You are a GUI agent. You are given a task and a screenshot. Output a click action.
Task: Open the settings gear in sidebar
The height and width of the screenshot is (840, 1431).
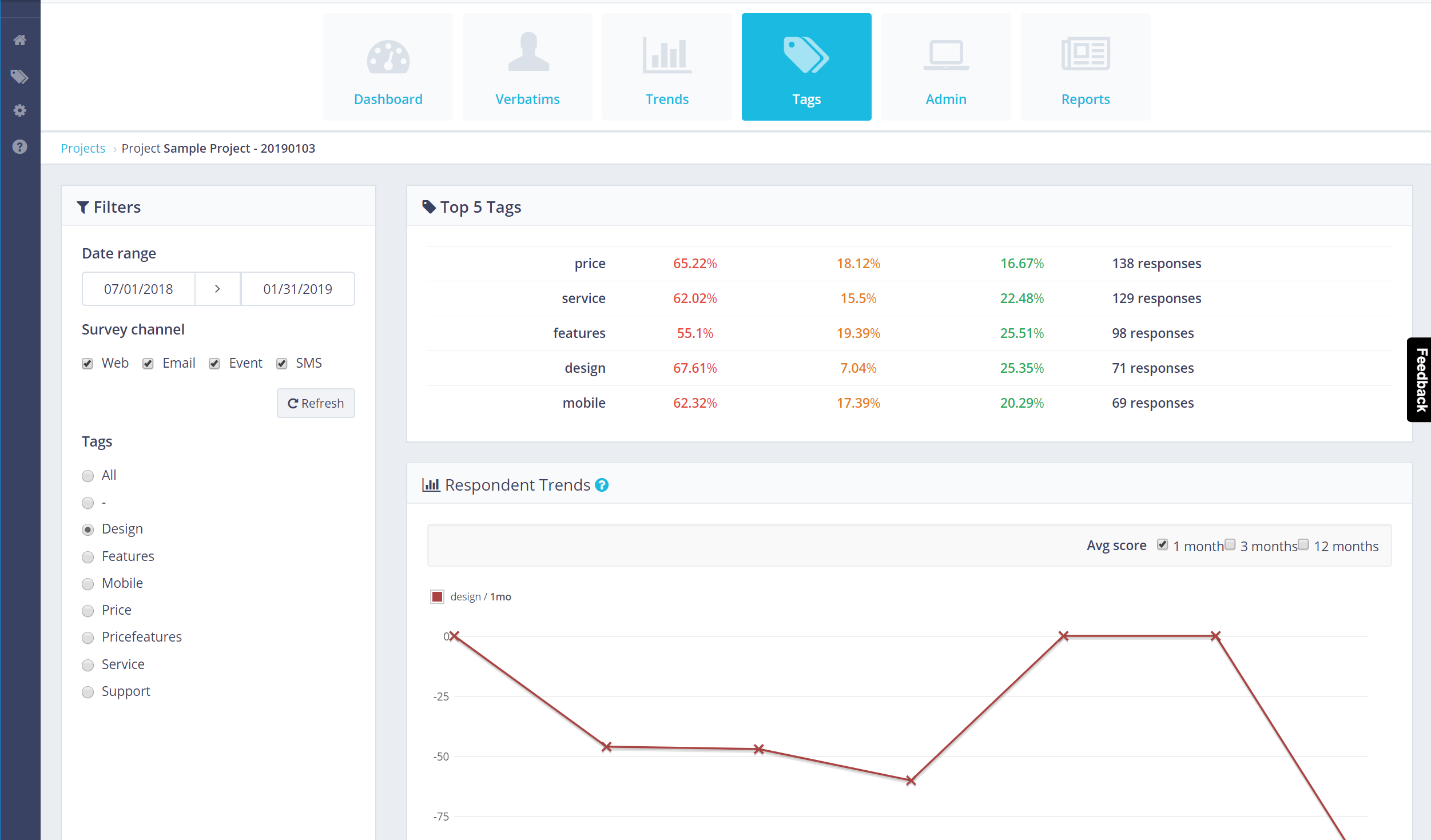(x=20, y=110)
